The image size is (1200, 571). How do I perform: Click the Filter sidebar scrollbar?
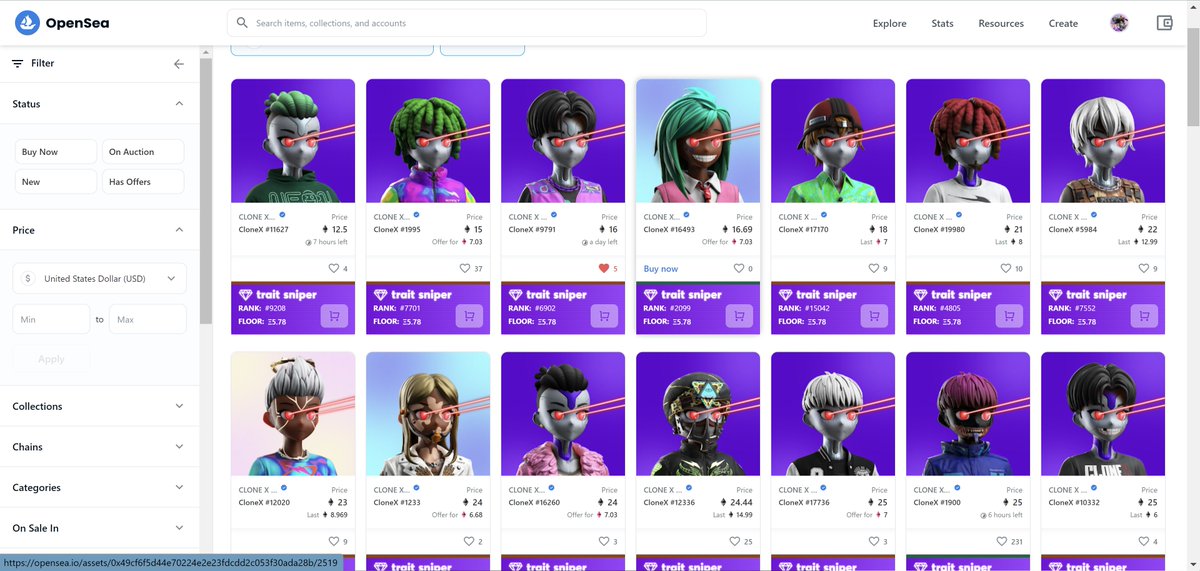[x=205, y=190]
